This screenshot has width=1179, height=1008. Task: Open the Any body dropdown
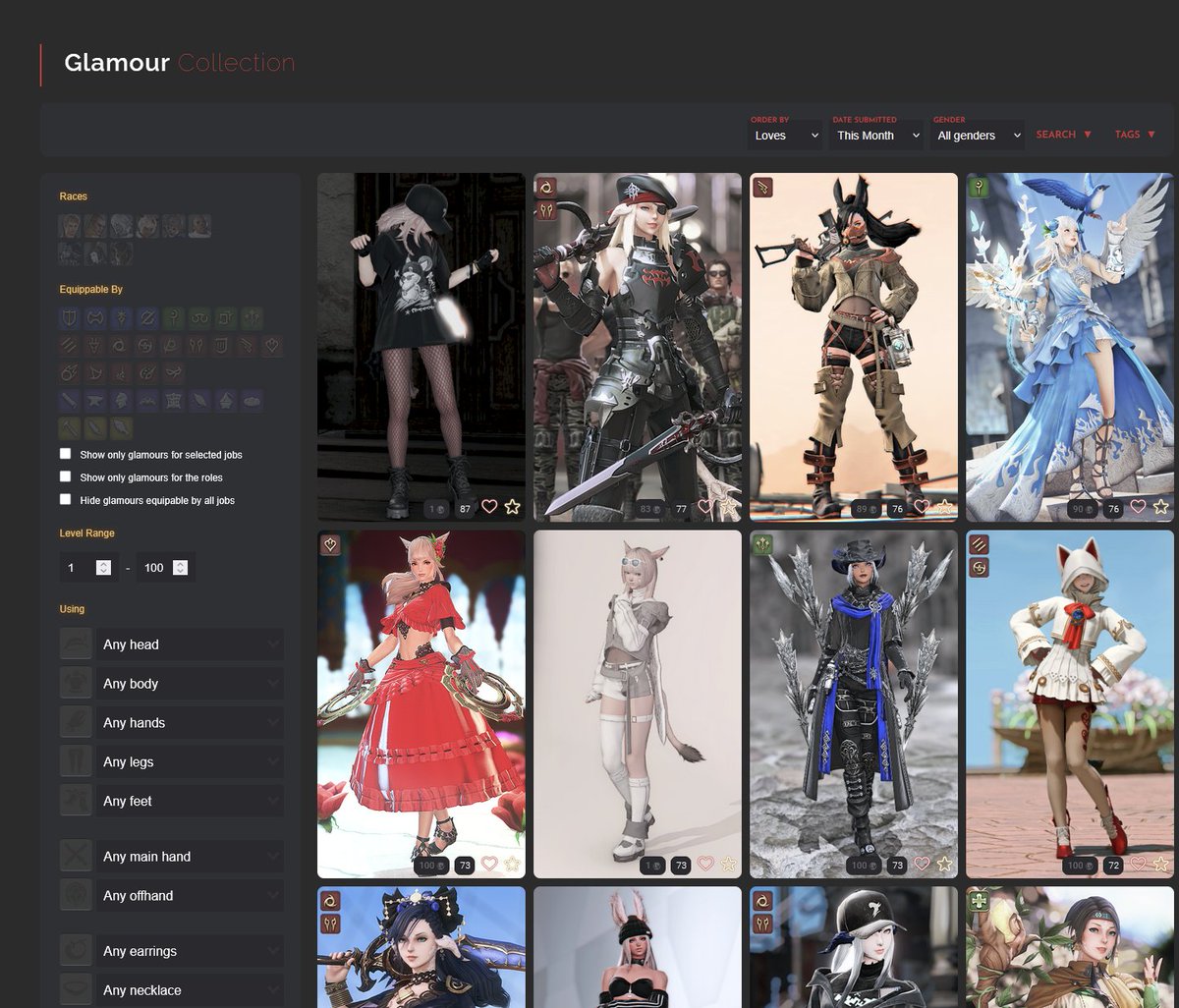191,684
